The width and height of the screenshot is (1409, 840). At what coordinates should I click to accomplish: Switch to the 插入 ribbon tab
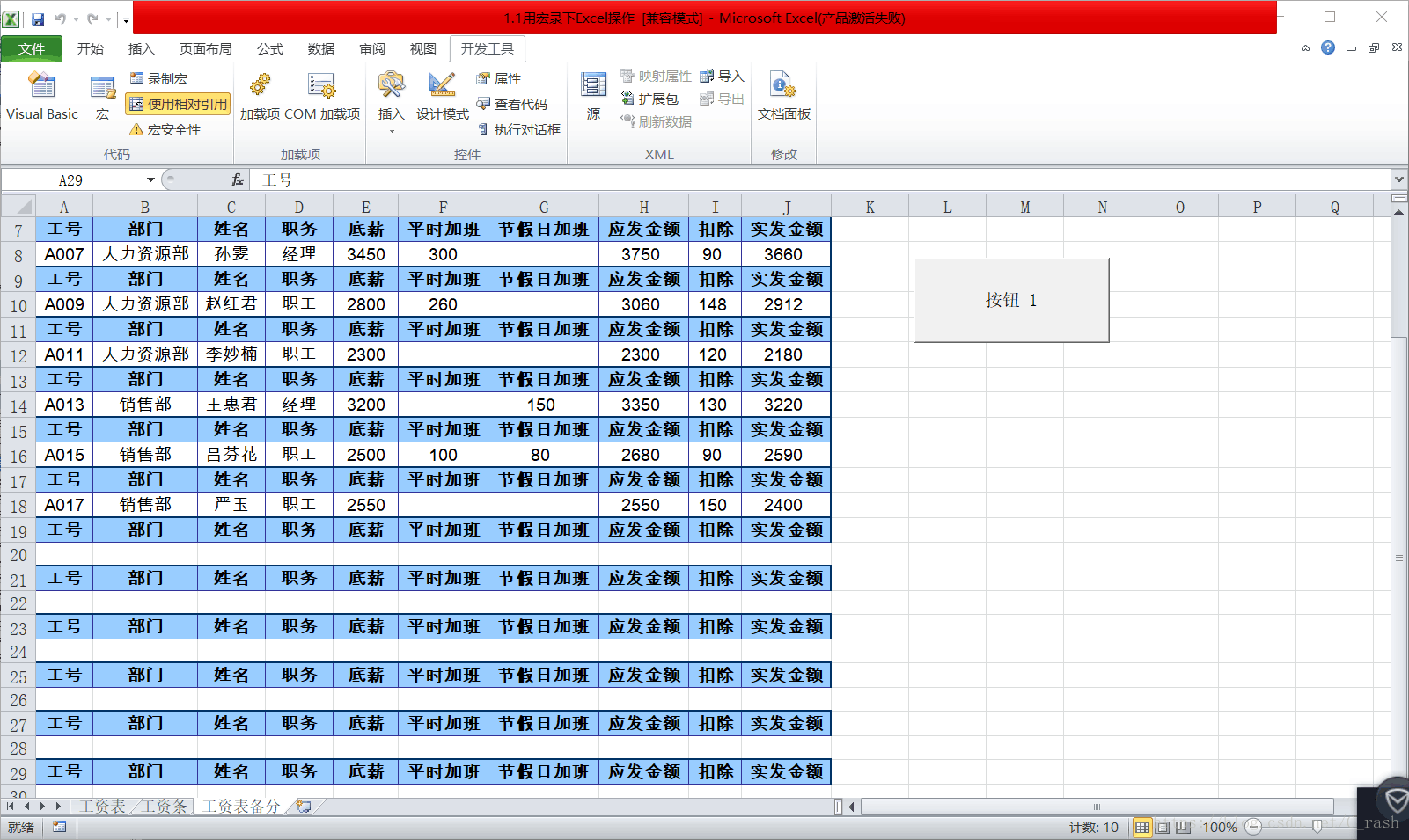coord(141,48)
